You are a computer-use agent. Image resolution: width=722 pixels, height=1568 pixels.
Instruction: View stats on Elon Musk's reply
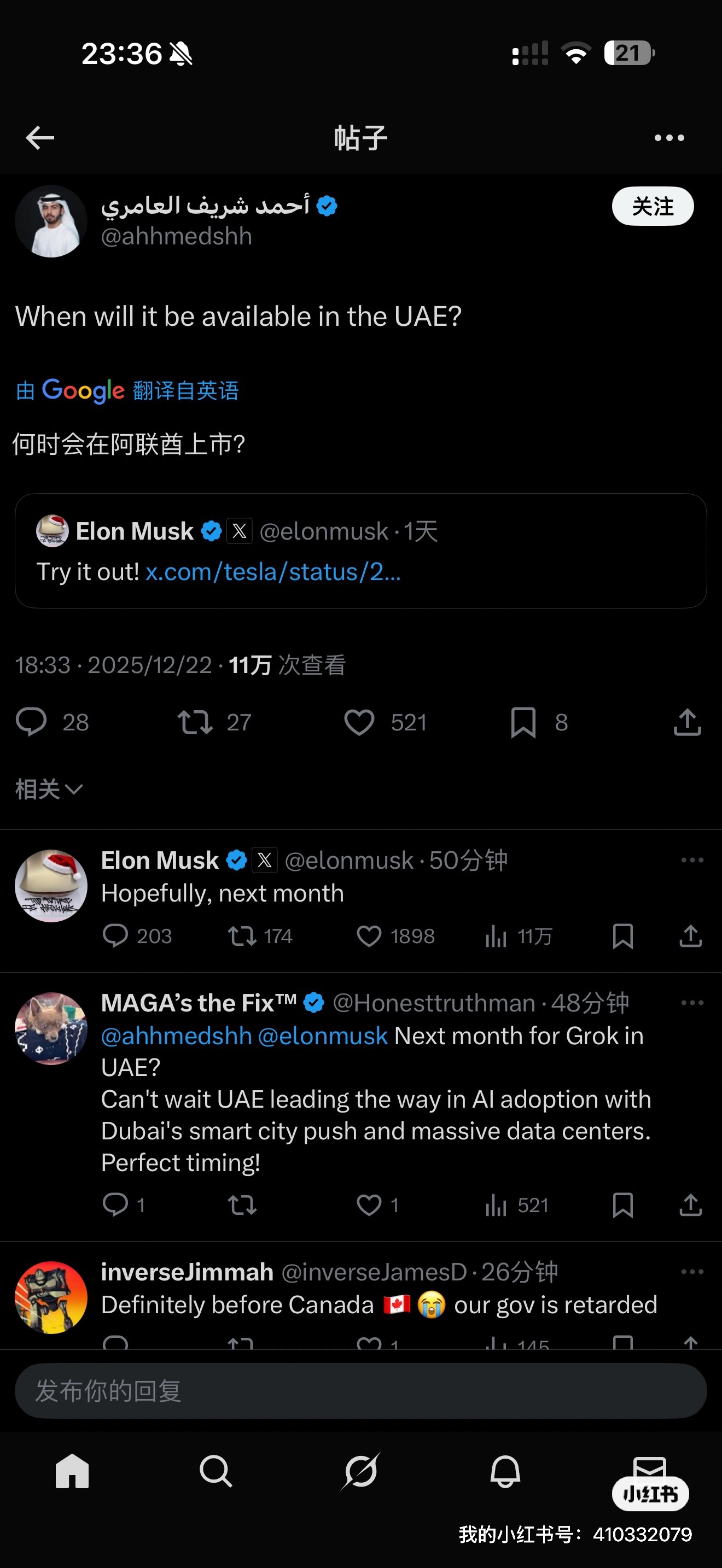point(496,936)
